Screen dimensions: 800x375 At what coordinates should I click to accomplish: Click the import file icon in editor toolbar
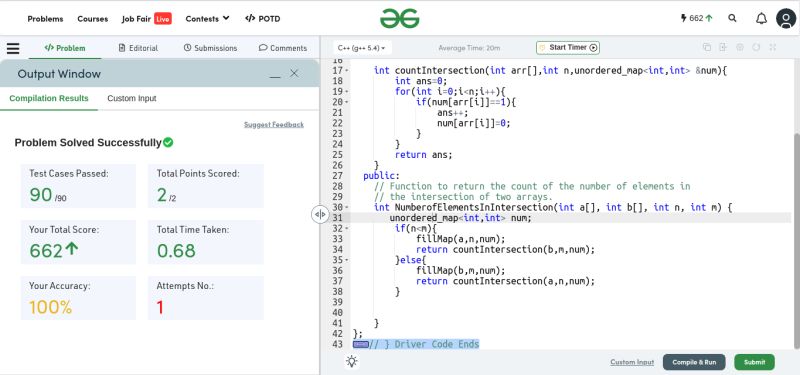coord(723,47)
